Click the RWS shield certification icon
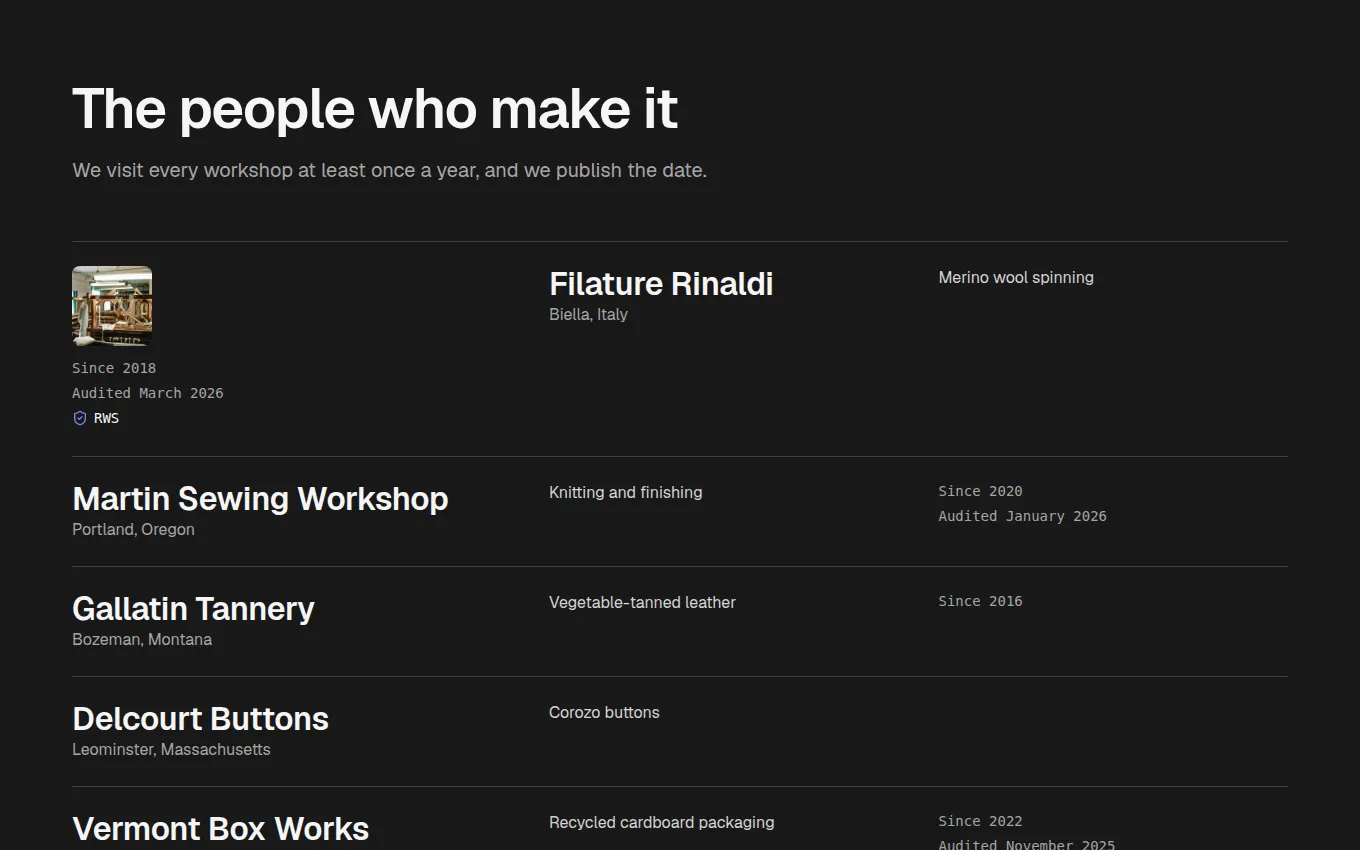Screen dimensions: 1360x850 80,418
